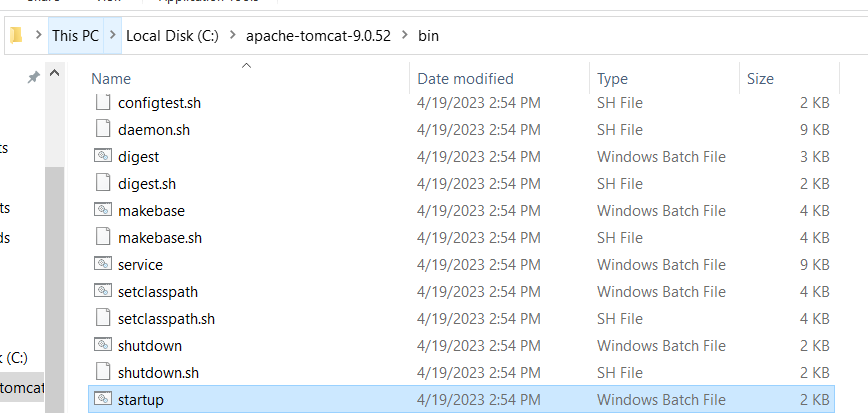Go to This PC breadcrumb

pyautogui.click(x=75, y=35)
